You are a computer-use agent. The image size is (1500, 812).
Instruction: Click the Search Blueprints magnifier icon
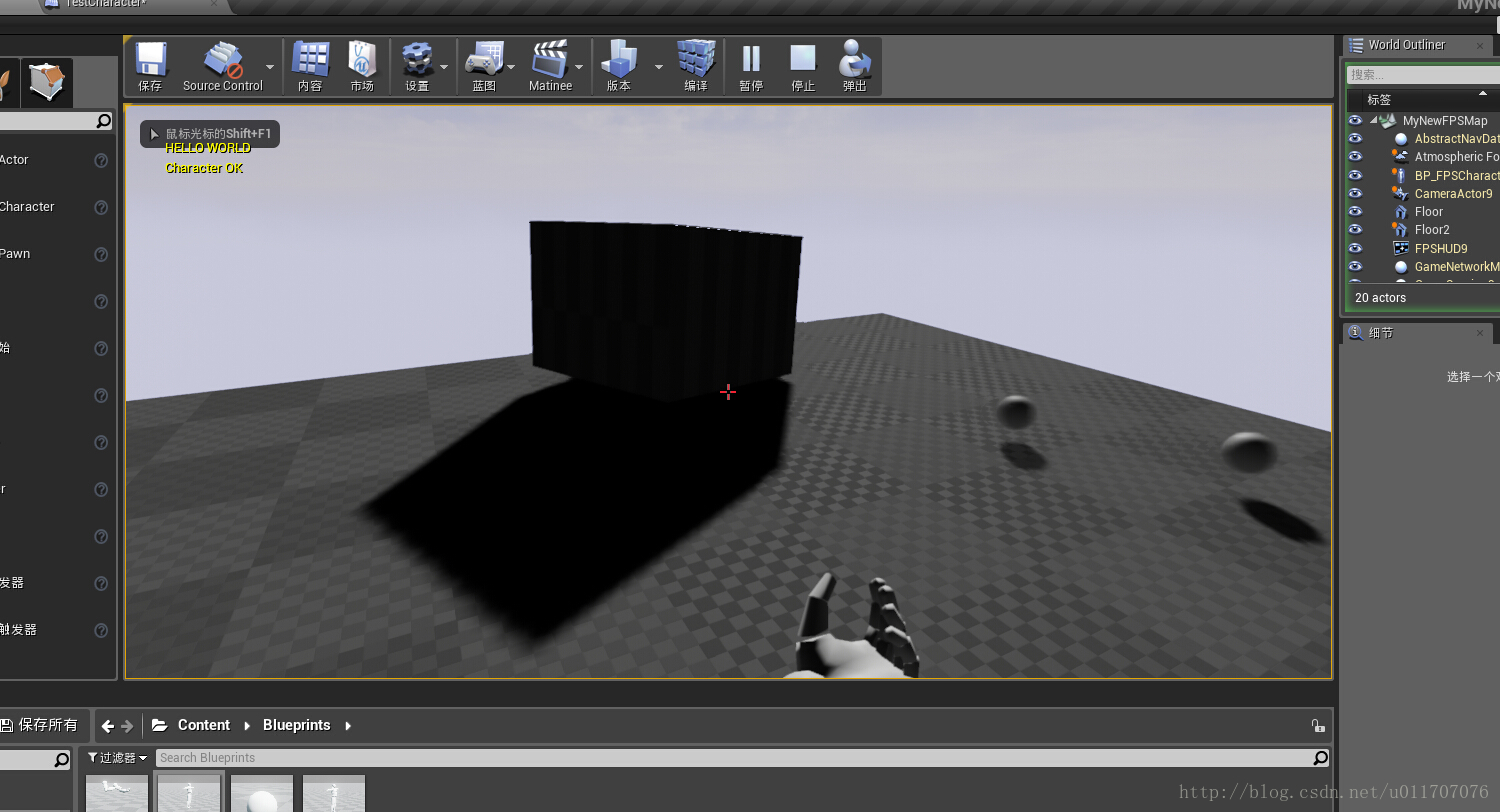tap(1320, 758)
